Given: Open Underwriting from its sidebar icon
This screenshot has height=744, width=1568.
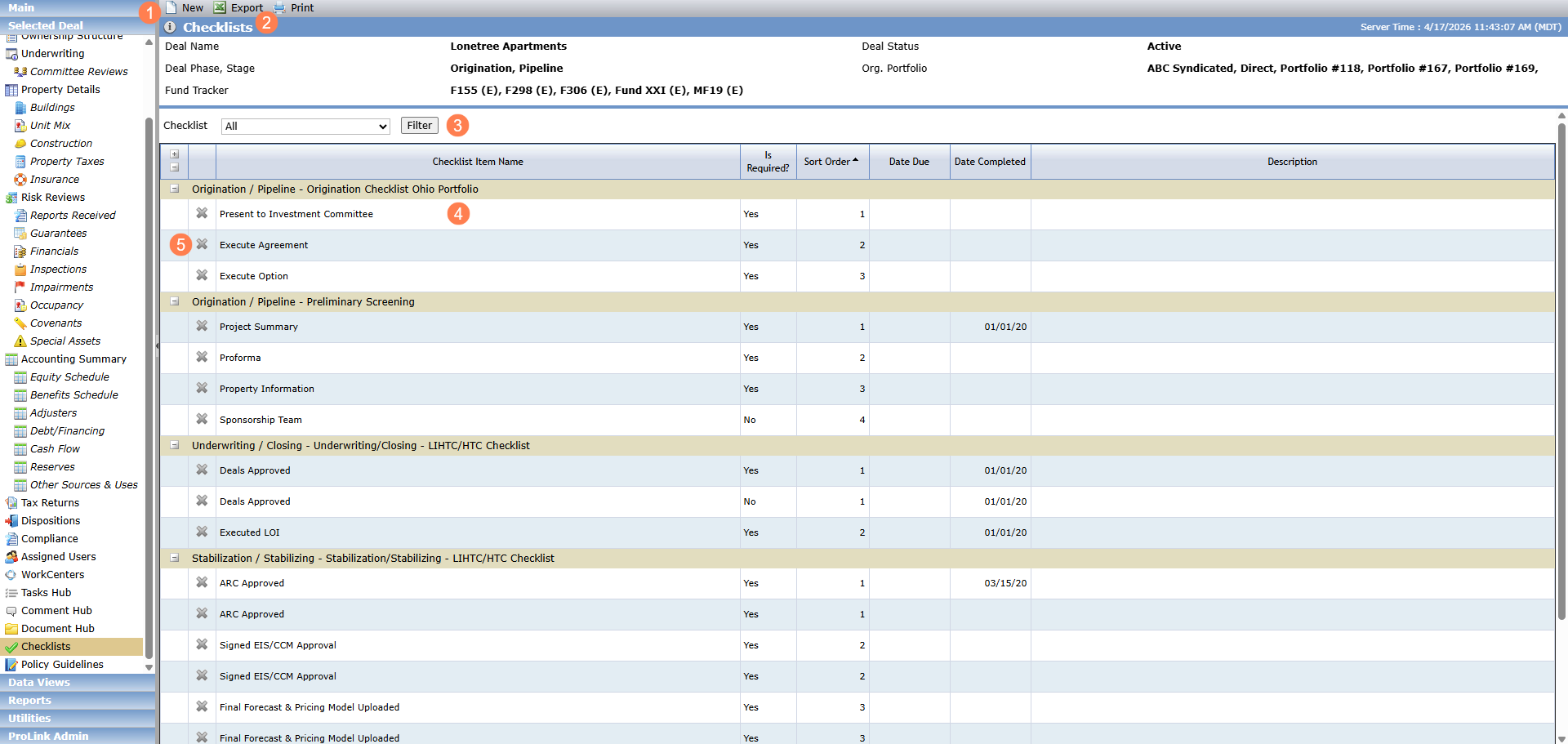Looking at the screenshot, I should pos(11,54).
